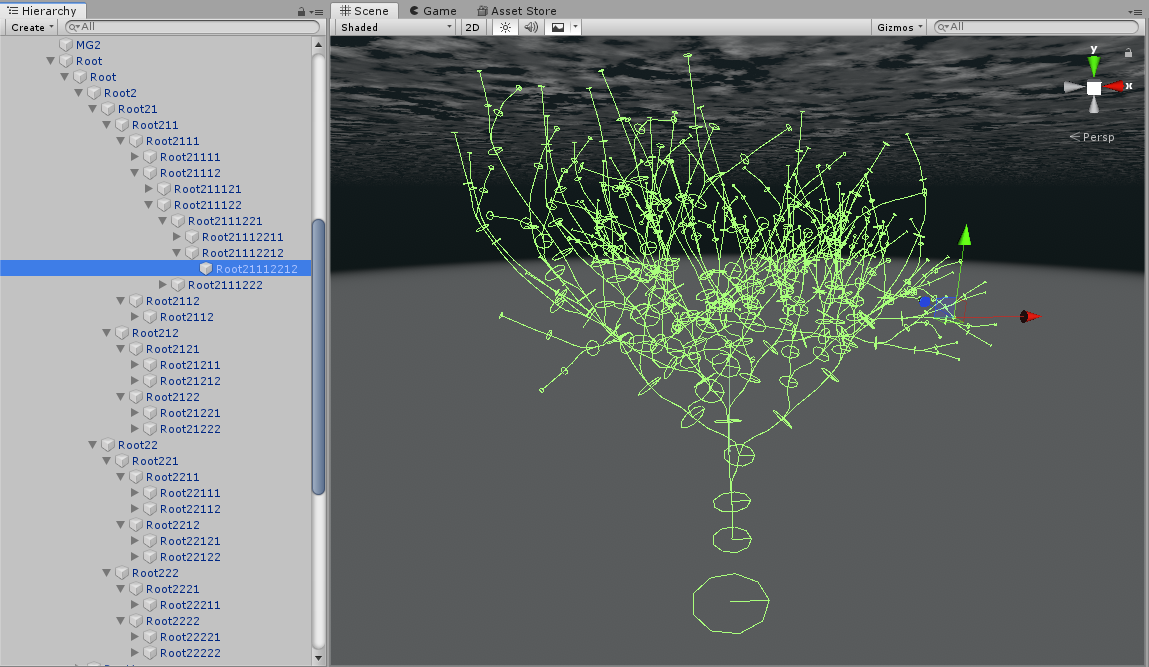Click cube icon beside Root2122
This screenshot has width=1149, height=667.
coord(136,397)
